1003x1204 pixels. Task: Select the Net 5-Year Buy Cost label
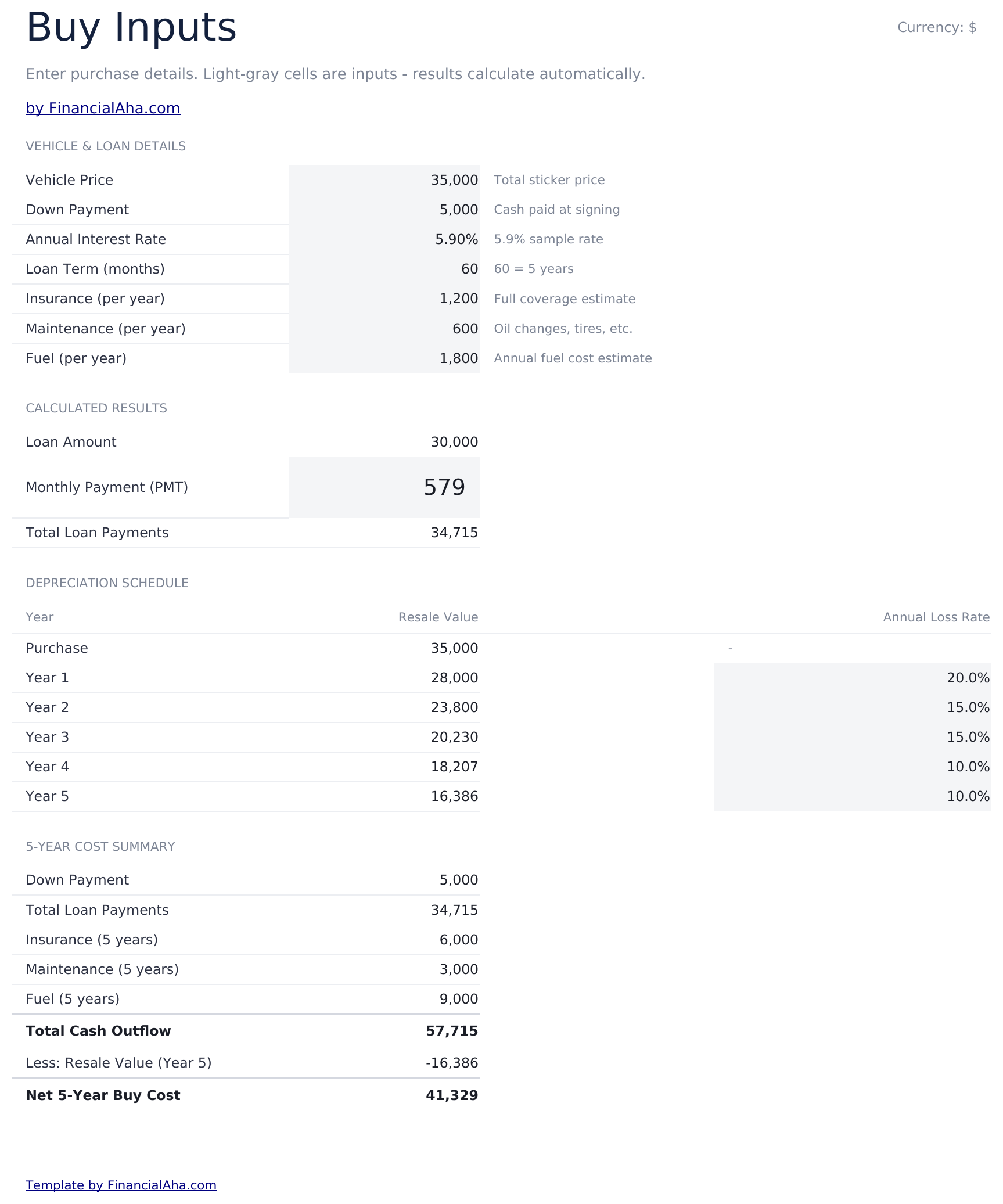pos(103,1095)
